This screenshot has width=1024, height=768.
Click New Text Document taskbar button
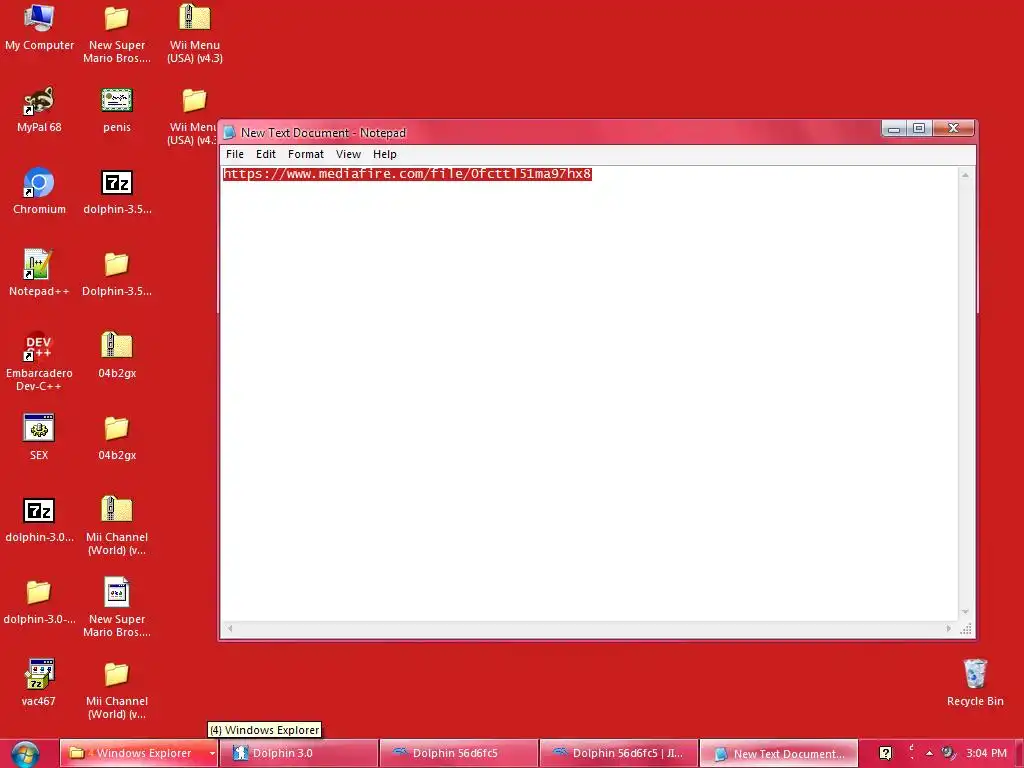coord(778,753)
